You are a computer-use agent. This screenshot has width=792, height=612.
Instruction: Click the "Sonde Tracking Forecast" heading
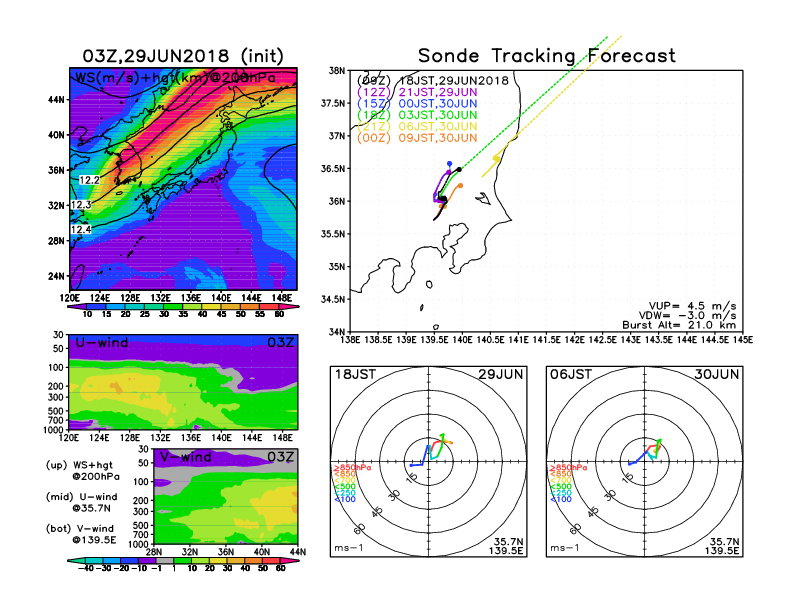(547, 56)
